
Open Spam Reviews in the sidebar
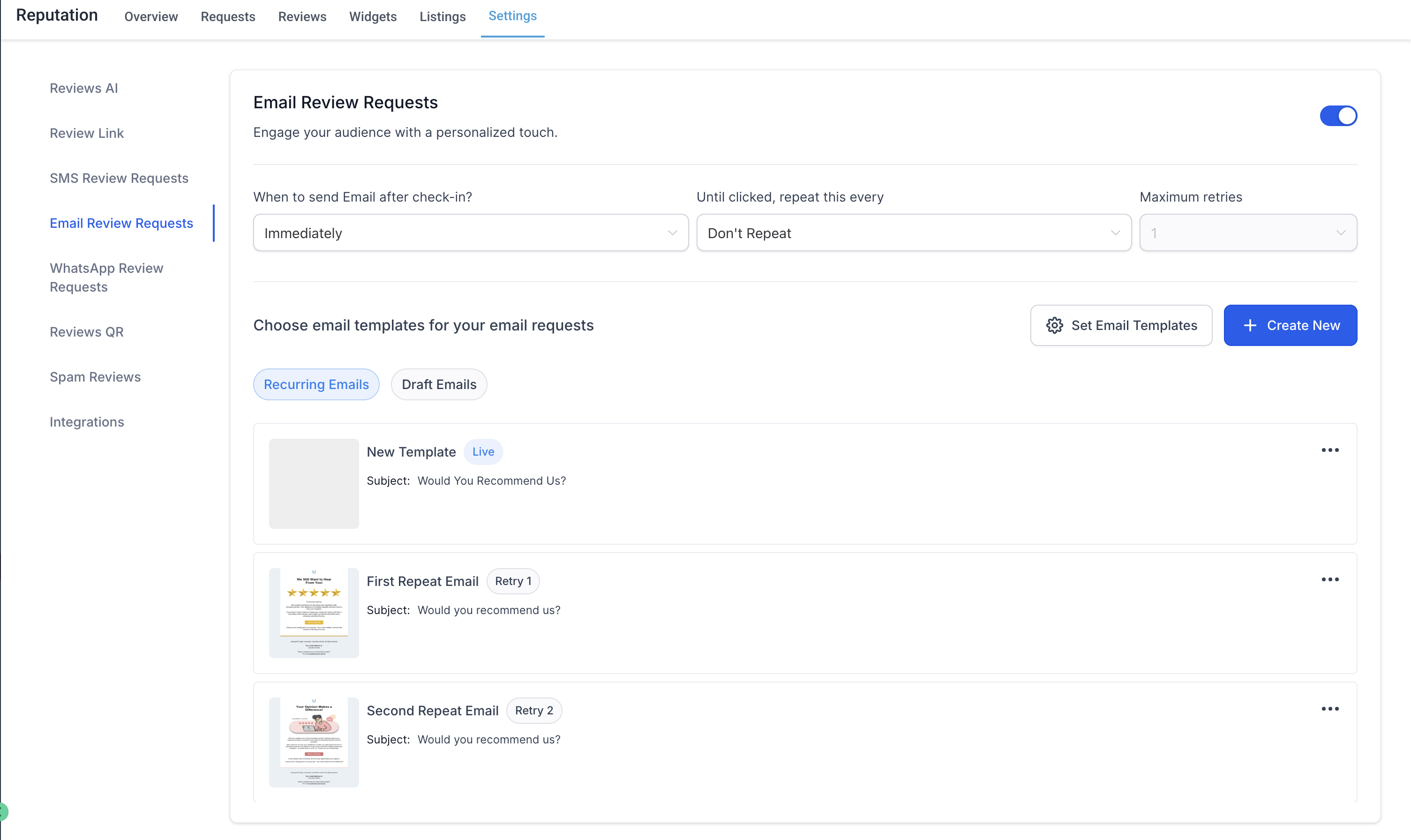[x=95, y=377]
